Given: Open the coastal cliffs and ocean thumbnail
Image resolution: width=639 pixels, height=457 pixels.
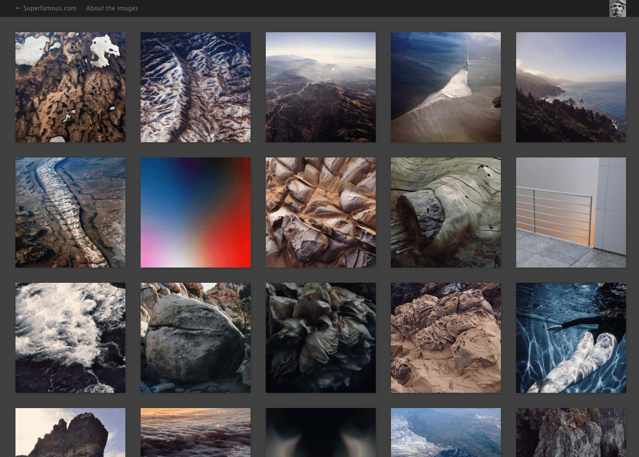Looking at the screenshot, I should [x=571, y=87].
